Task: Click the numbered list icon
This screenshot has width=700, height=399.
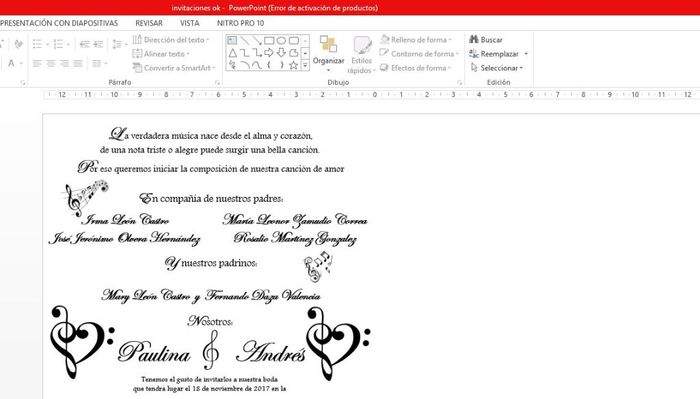Action: click(x=58, y=44)
